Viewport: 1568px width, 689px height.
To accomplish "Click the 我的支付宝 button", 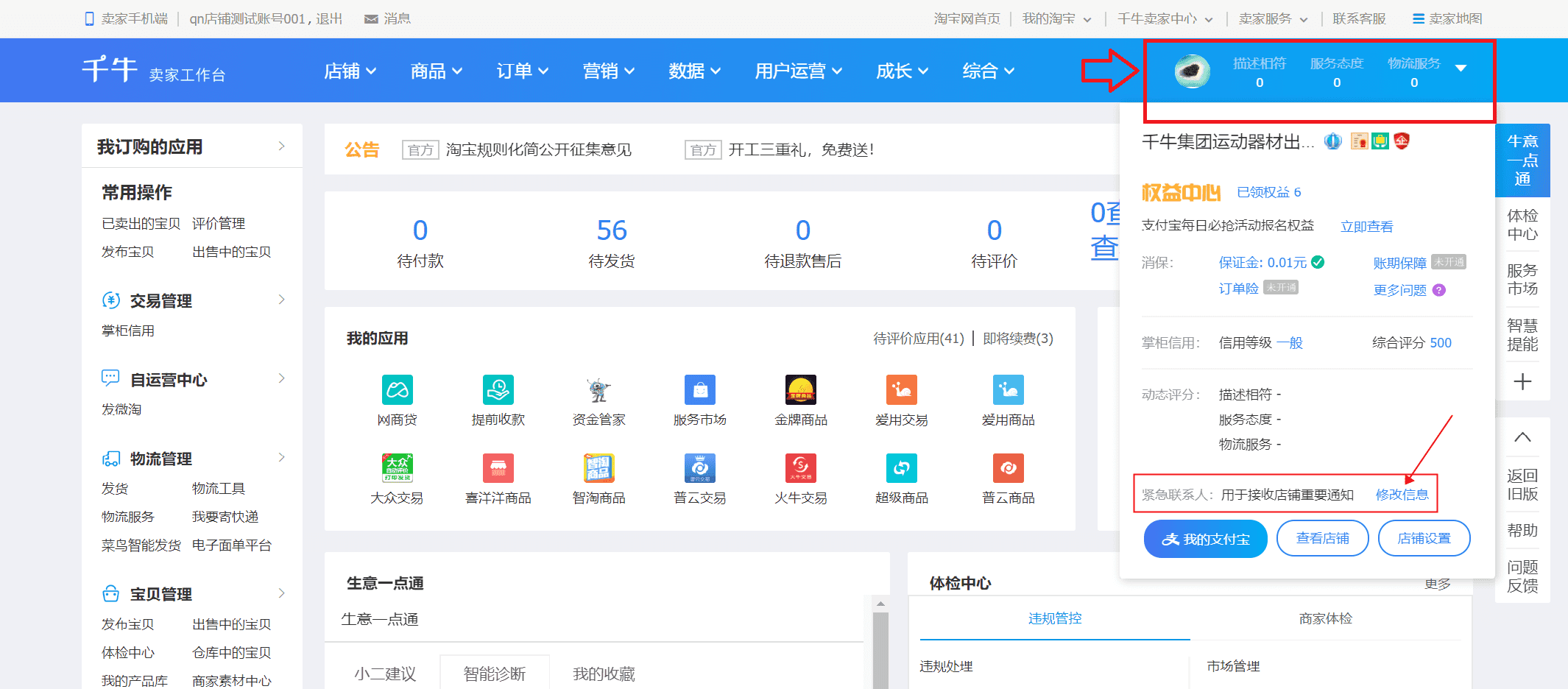I will click(x=1206, y=539).
